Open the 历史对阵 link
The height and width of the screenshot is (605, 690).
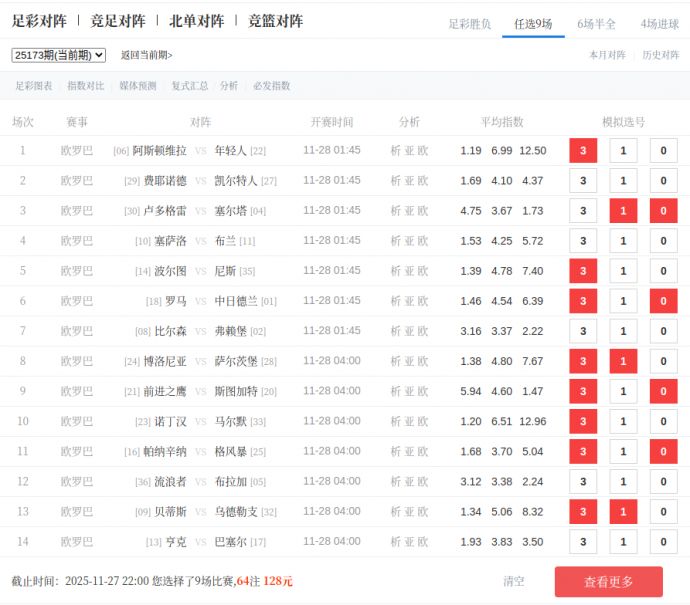(x=660, y=55)
